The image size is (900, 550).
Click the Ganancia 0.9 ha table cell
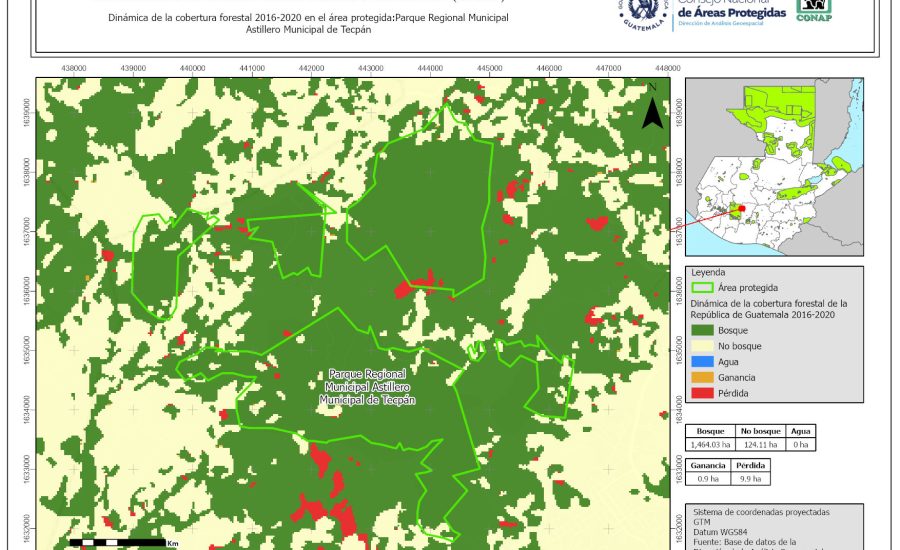(x=709, y=480)
